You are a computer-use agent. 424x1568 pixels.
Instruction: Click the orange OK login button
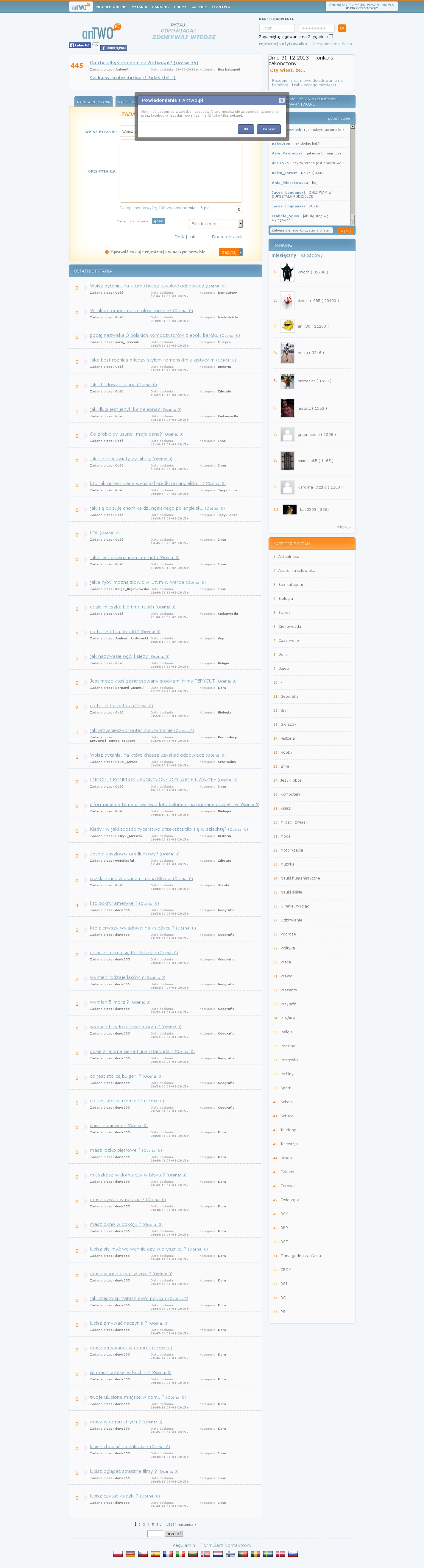pos(342,28)
